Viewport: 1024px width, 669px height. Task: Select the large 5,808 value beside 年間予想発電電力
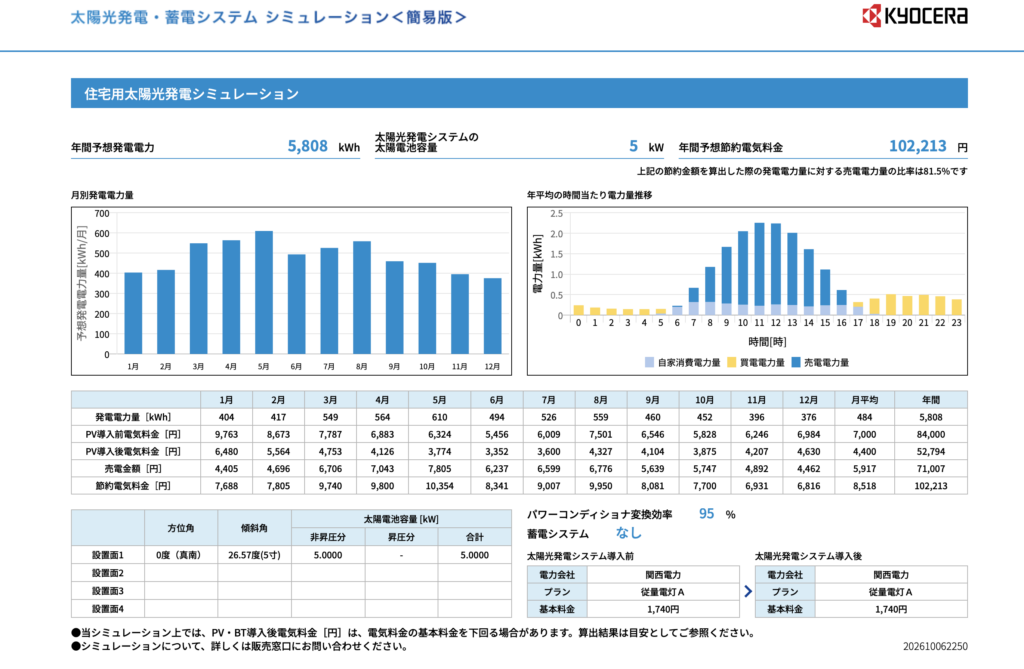pyautogui.click(x=308, y=146)
